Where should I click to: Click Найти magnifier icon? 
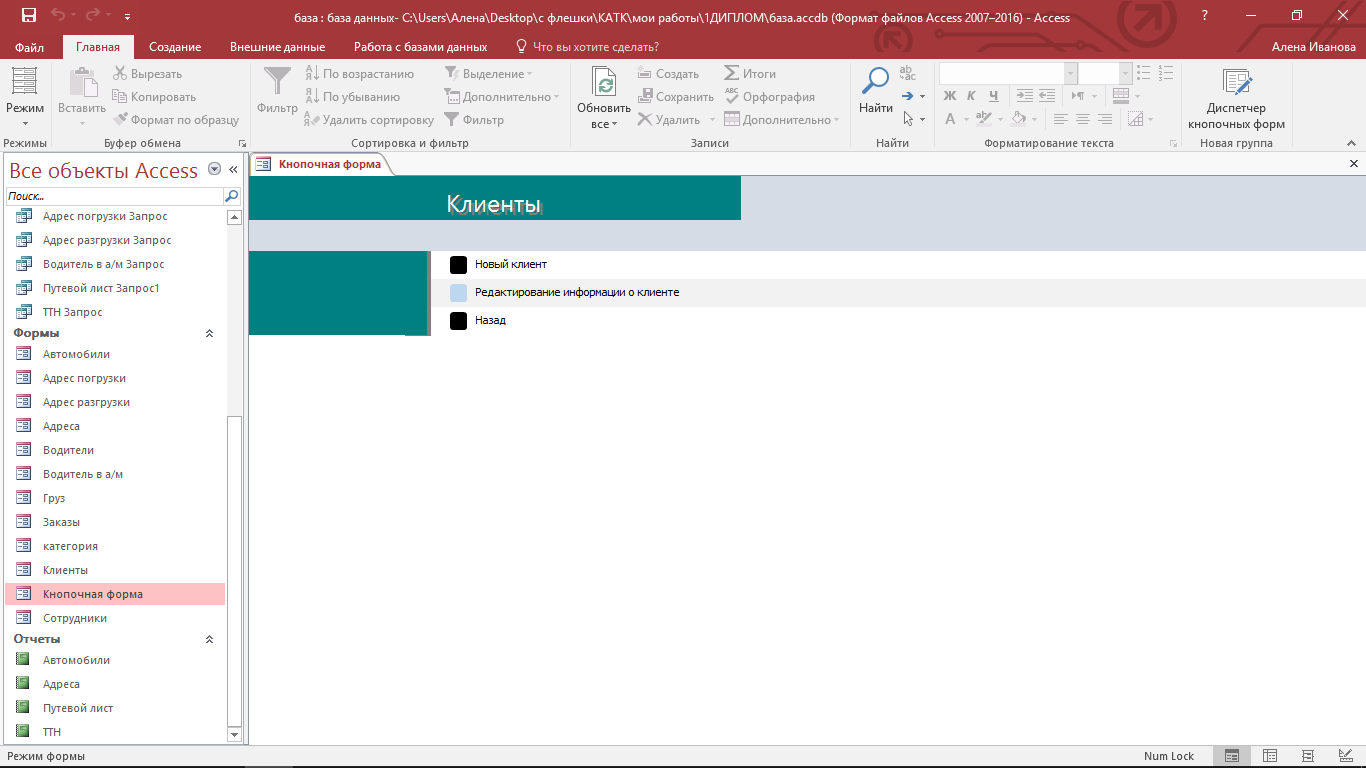point(876,81)
